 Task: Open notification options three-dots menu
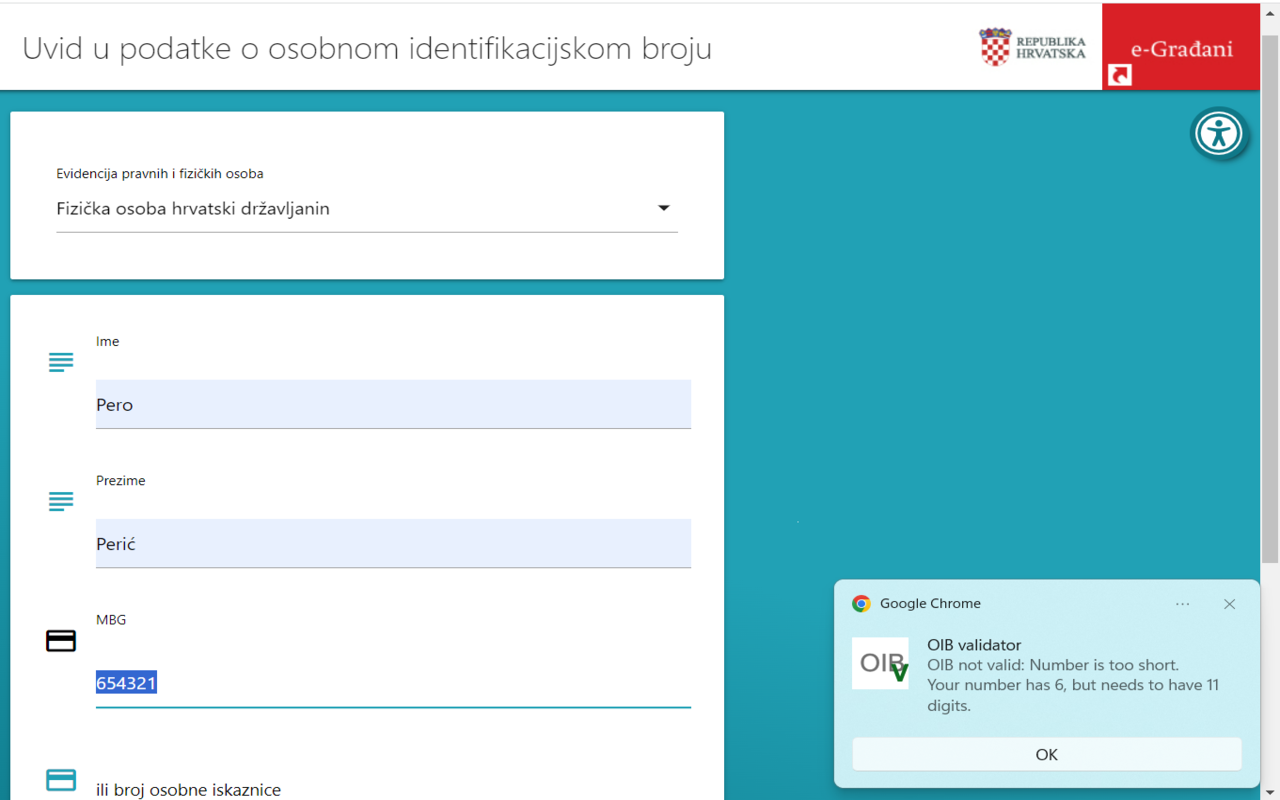(x=1183, y=604)
